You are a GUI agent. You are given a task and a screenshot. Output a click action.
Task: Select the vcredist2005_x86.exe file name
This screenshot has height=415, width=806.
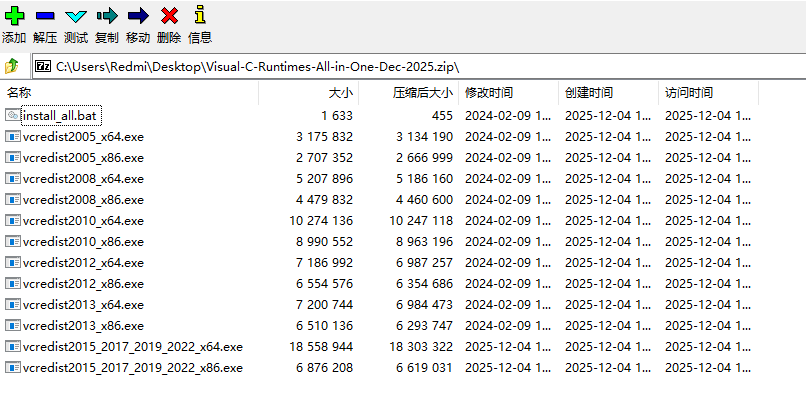(x=83, y=158)
